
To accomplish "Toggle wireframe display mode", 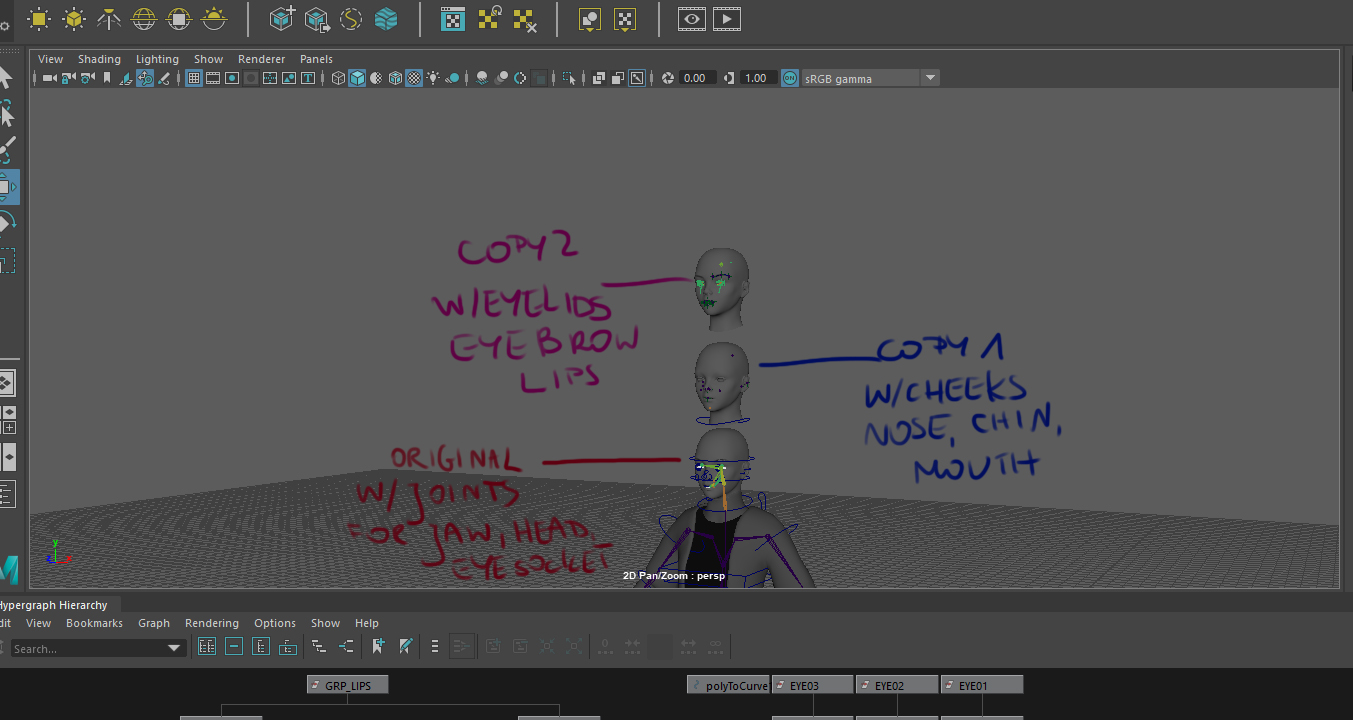I will coord(338,78).
